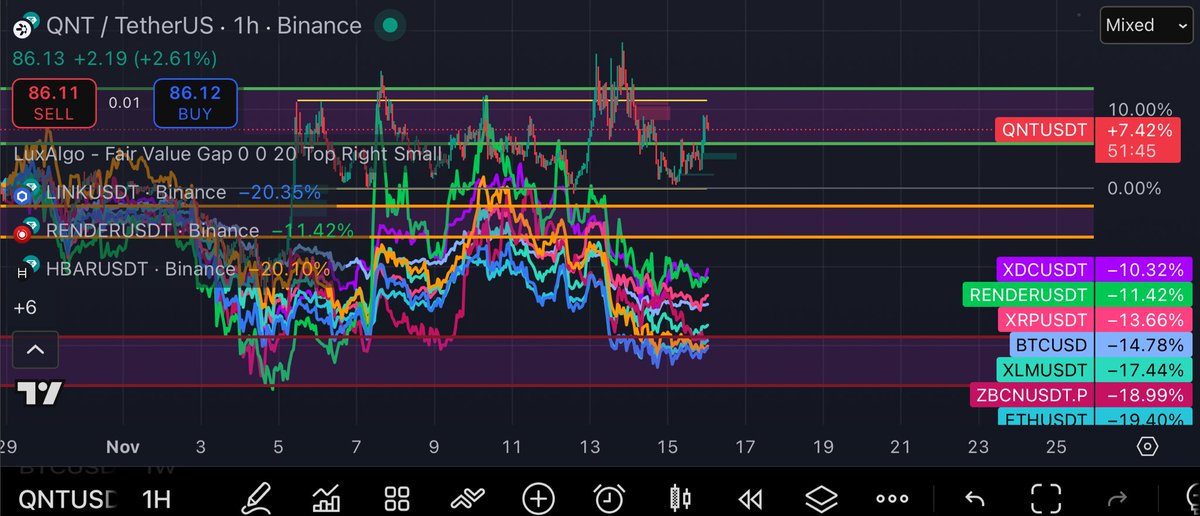This screenshot has height=516, width=1200.
Task: Start bar replay with rewind icon
Action: [x=750, y=497]
